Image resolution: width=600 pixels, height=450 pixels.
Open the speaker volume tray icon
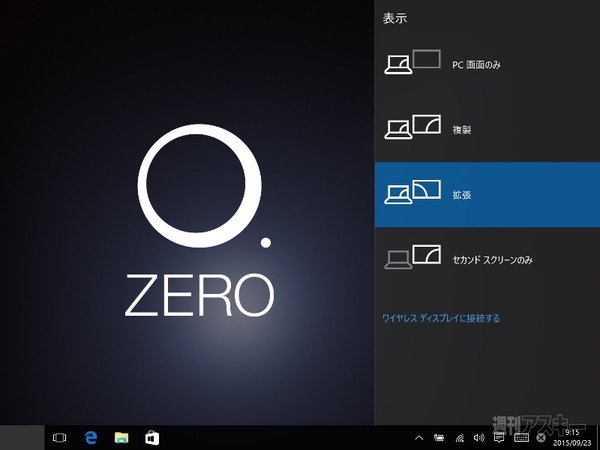(x=479, y=438)
